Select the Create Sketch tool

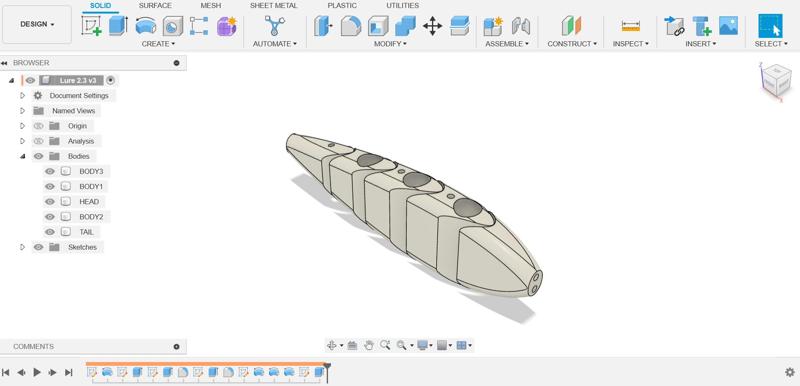[91, 25]
